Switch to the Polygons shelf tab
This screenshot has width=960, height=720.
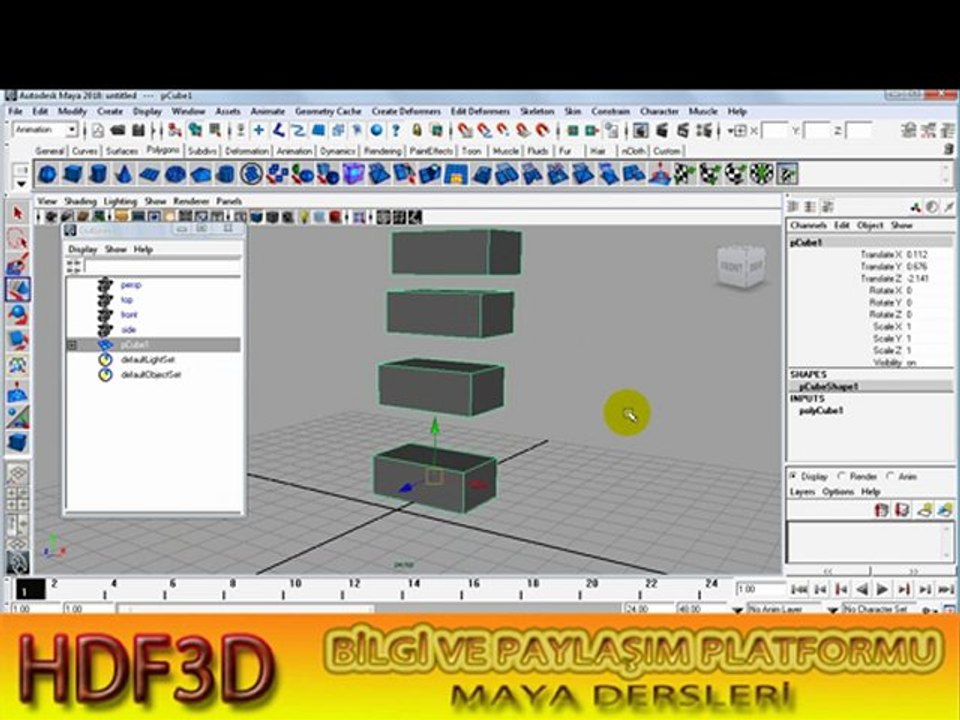[162, 150]
